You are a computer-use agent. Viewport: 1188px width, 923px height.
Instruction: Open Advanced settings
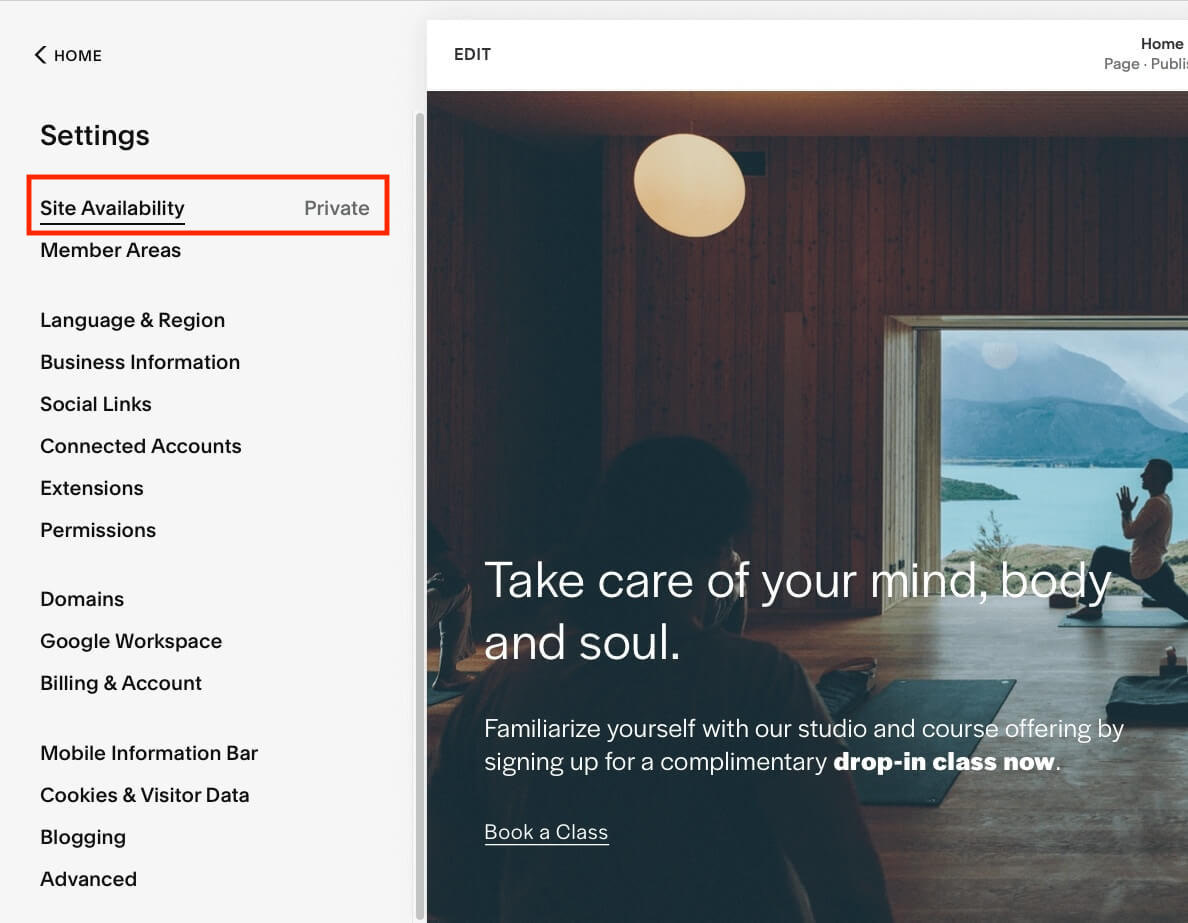pyautogui.click(x=88, y=879)
